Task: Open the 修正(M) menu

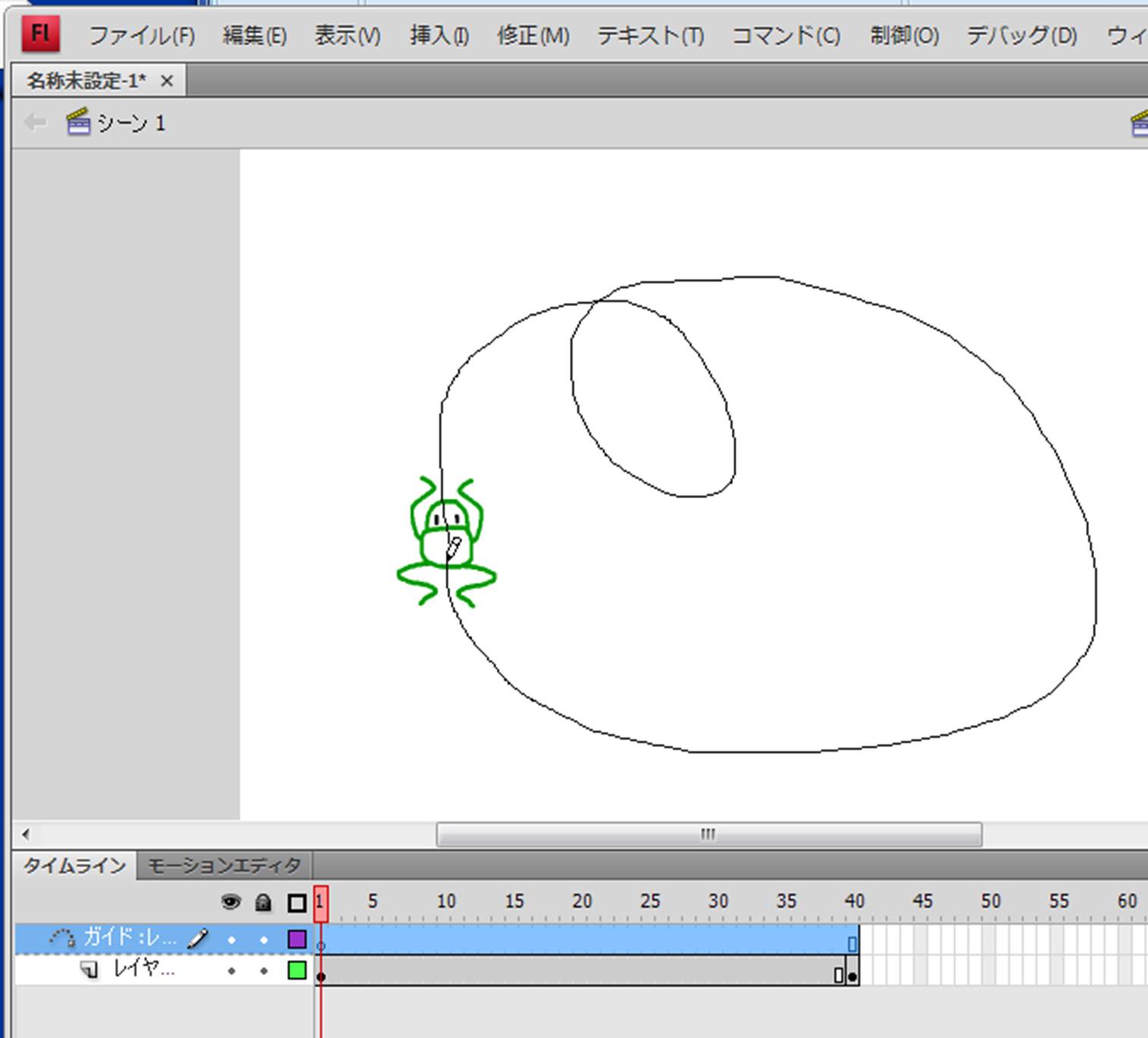Action: tap(533, 36)
